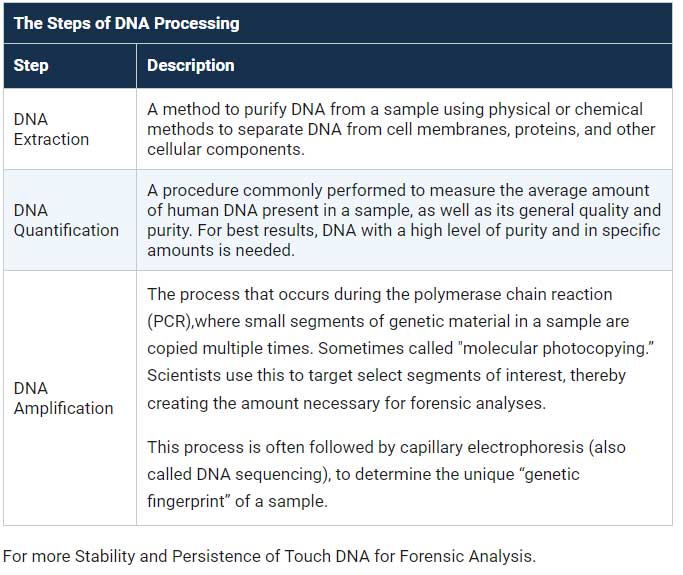Click the paragraph about capillary electrophoresis
This screenshot has width=683, height=575.
[x=386, y=474]
